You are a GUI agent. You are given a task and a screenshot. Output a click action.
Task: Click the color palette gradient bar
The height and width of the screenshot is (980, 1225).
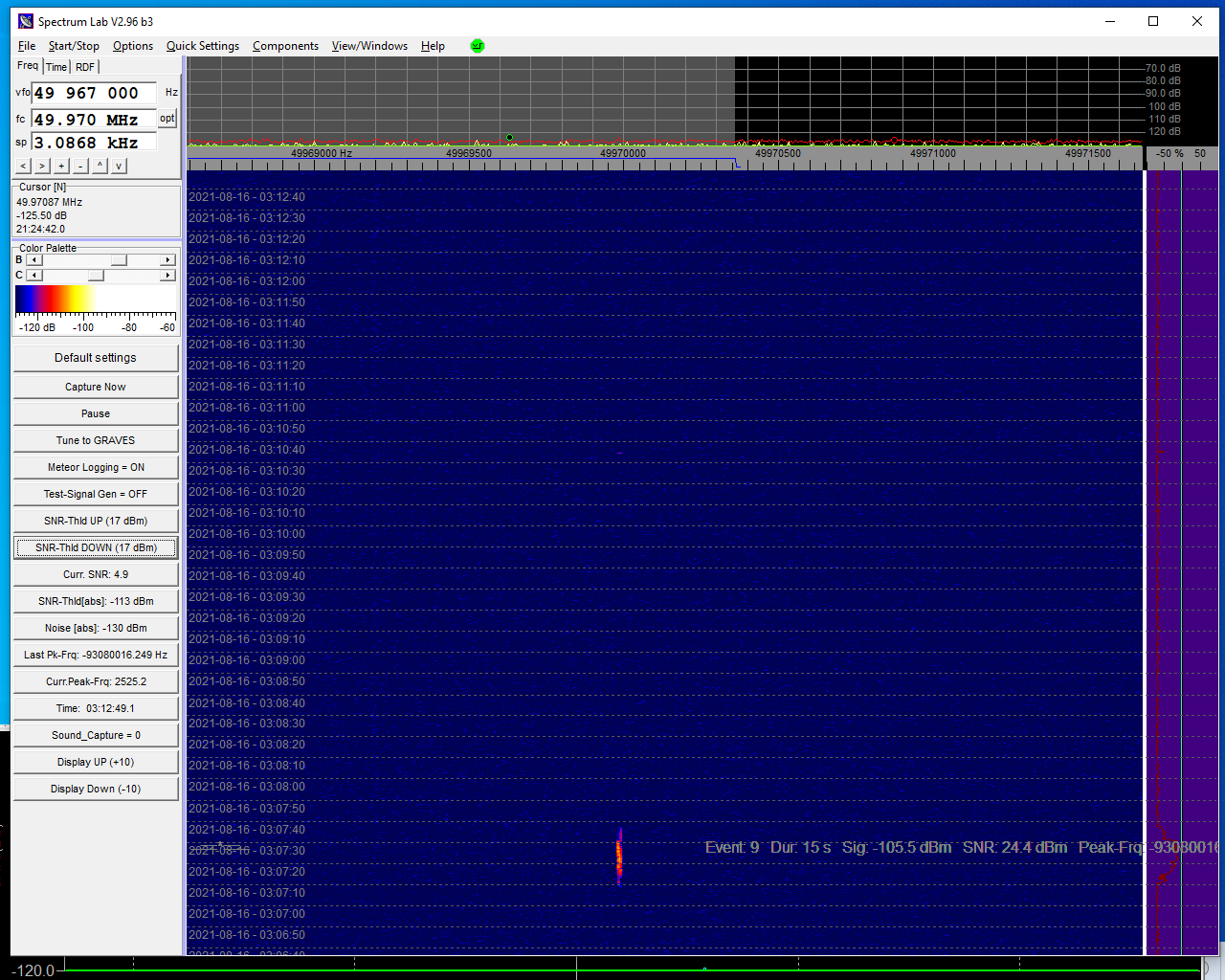coord(96,299)
